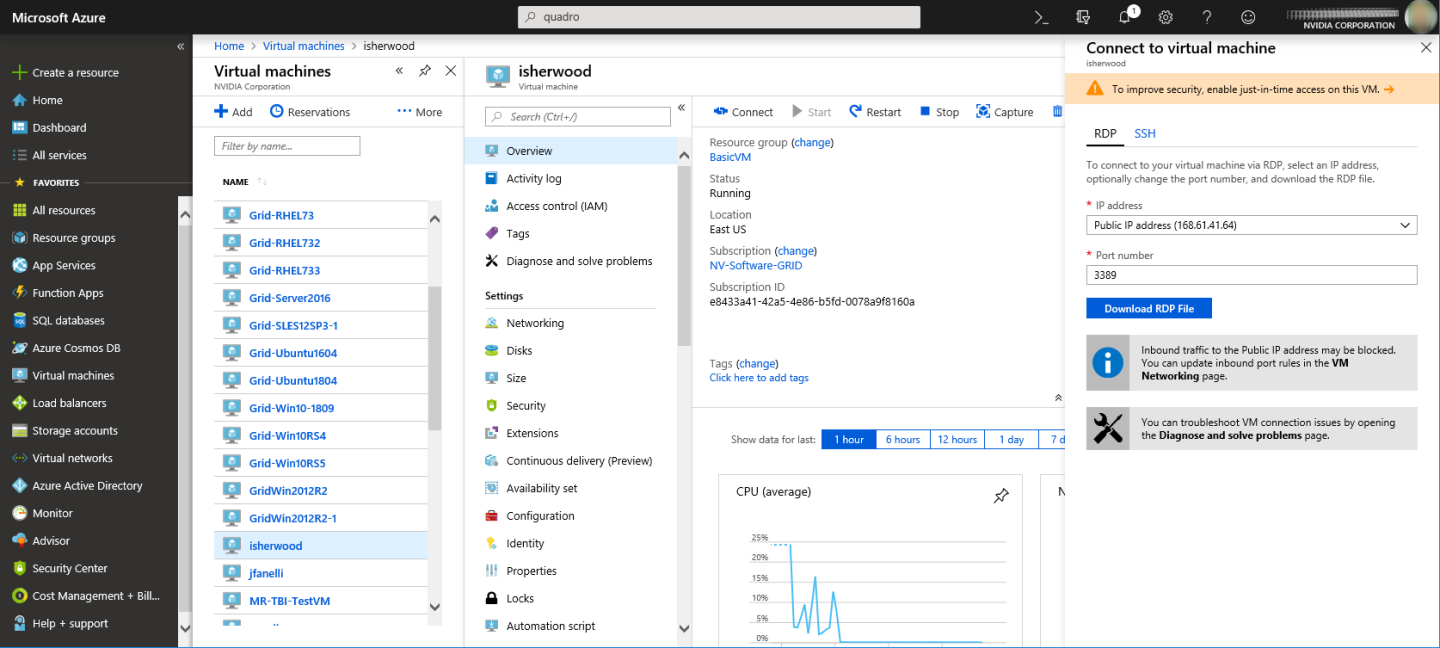Stop the isherwood virtual machine
1440x648 pixels.
coord(938,111)
